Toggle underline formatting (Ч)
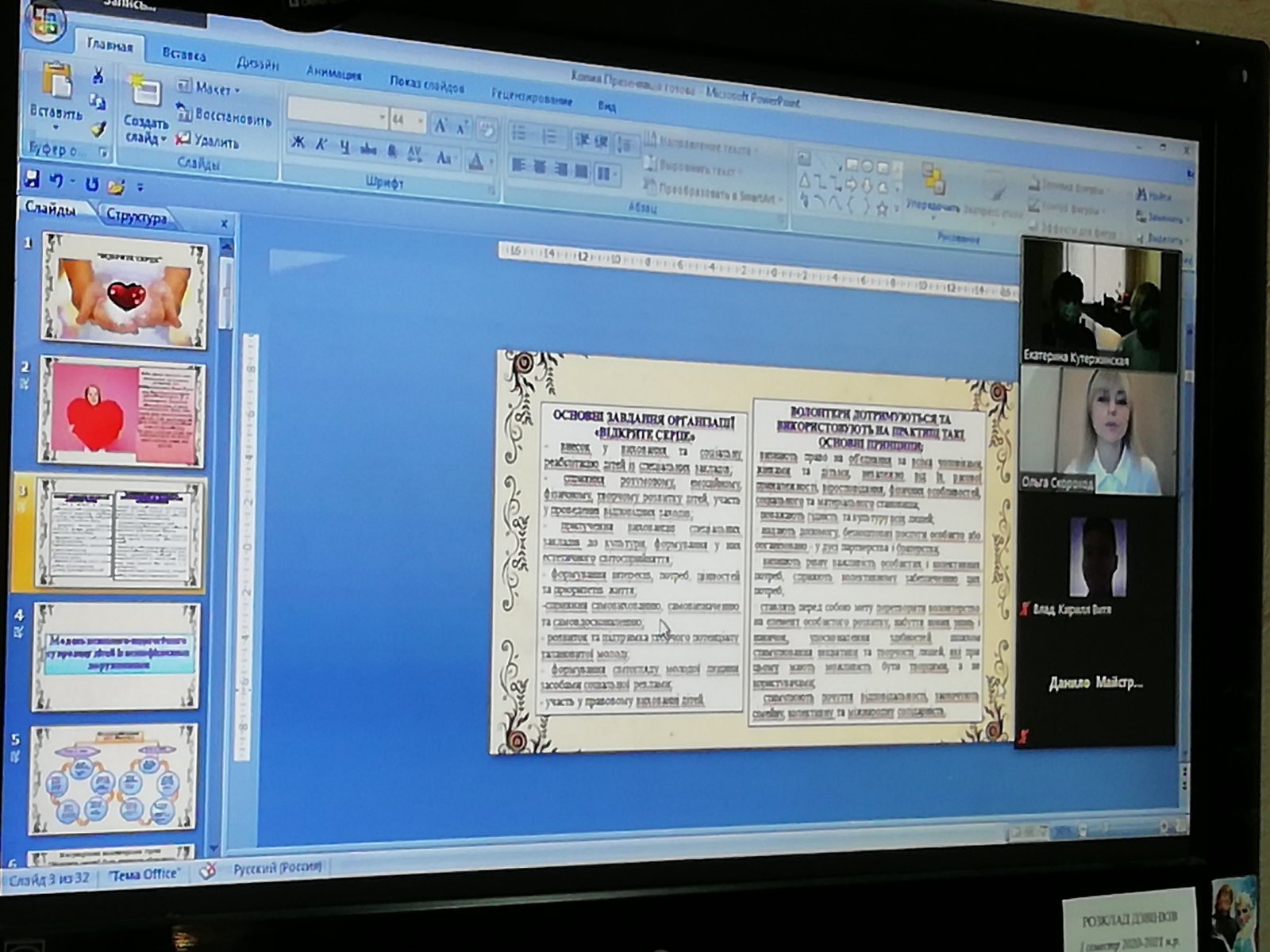 pyautogui.click(x=344, y=148)
